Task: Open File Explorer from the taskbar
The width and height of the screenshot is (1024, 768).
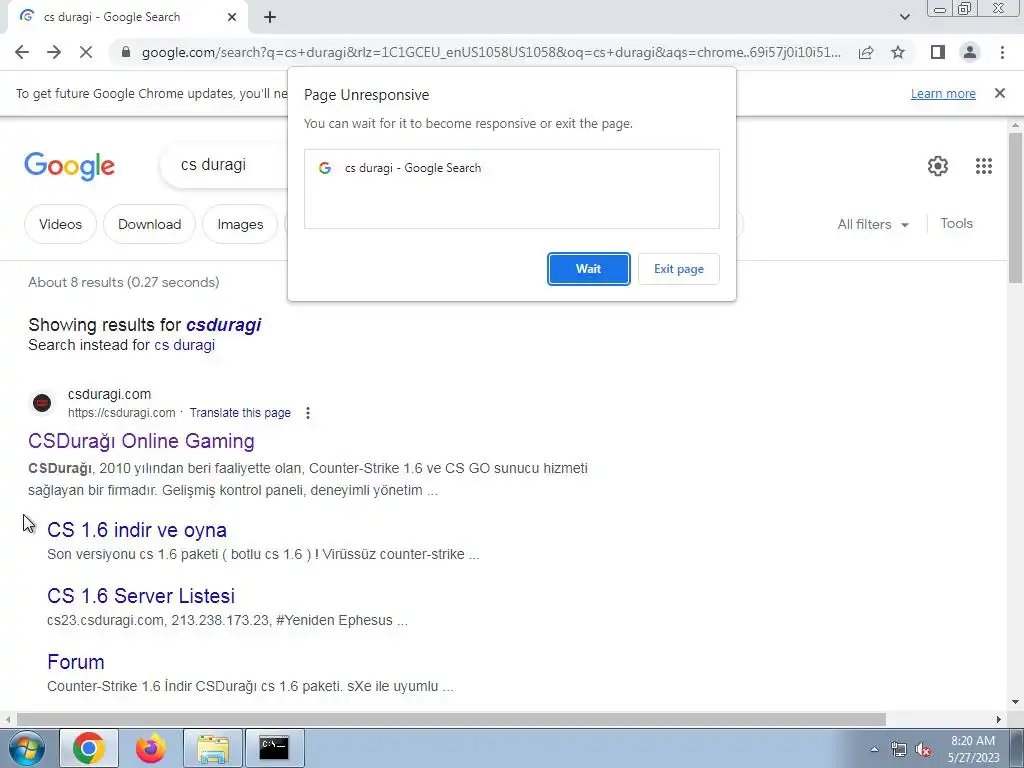Action: coord(213,748)
